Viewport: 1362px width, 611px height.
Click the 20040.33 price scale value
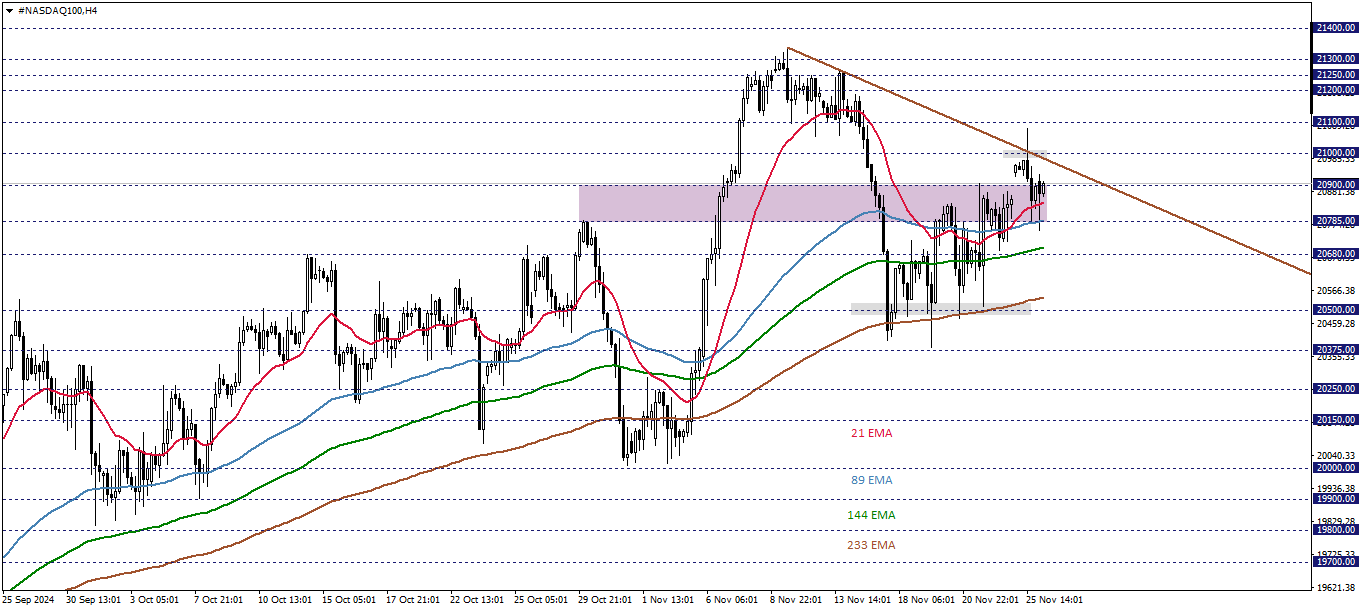(x=1336, y=455)
